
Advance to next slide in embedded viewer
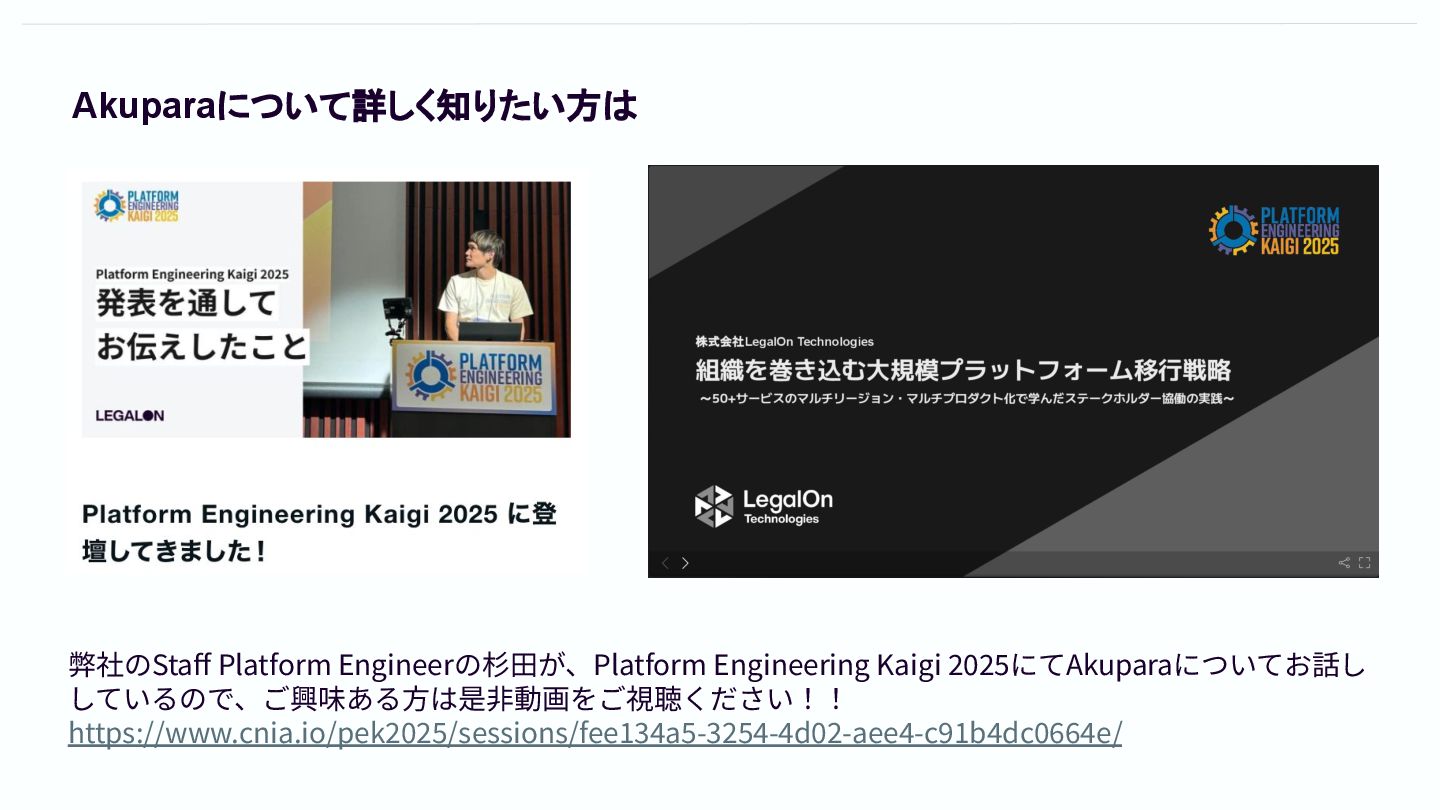coord(685,563)
